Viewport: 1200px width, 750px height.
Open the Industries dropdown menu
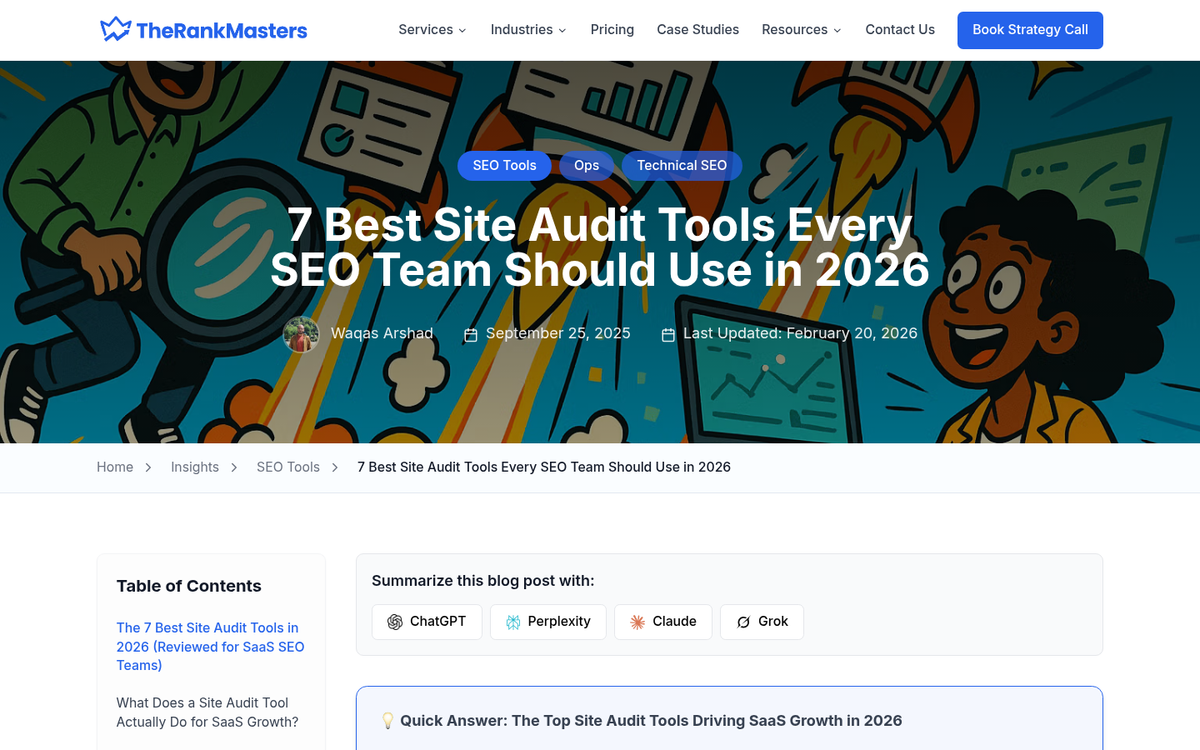528,30
